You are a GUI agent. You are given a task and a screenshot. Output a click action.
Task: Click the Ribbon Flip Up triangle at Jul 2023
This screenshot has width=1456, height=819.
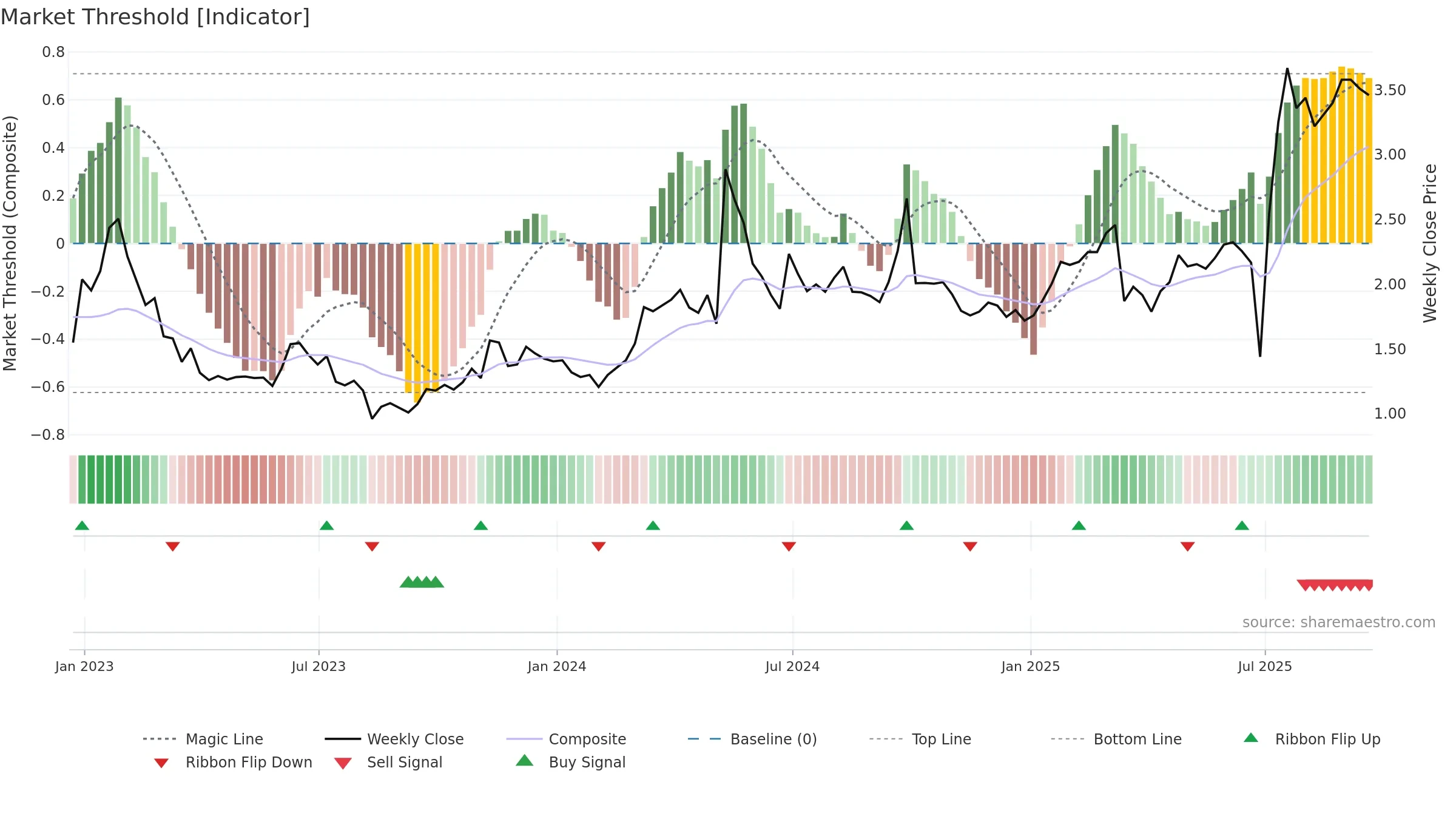pos(326,525)
